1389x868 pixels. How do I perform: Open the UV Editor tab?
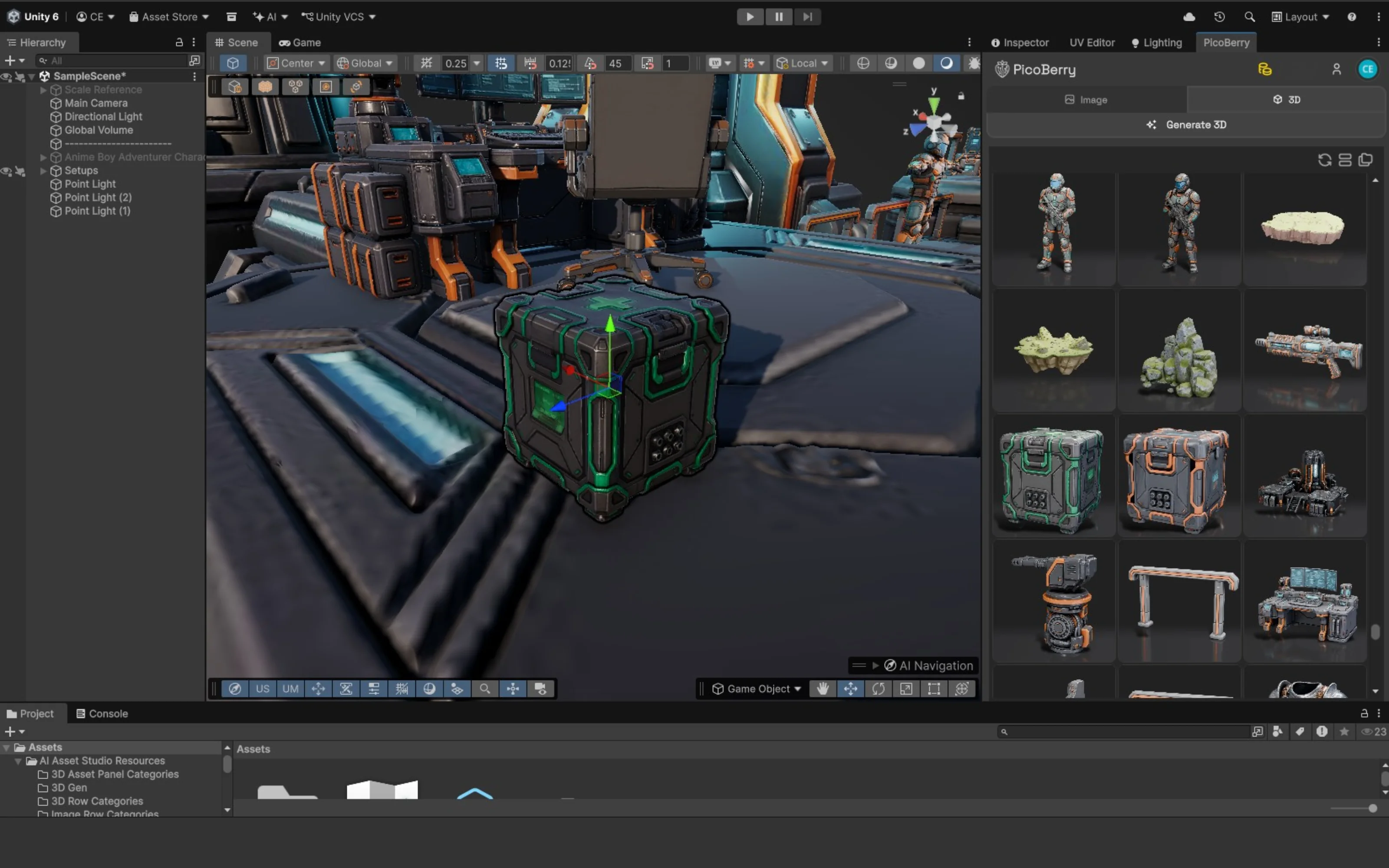[1092, 43]
